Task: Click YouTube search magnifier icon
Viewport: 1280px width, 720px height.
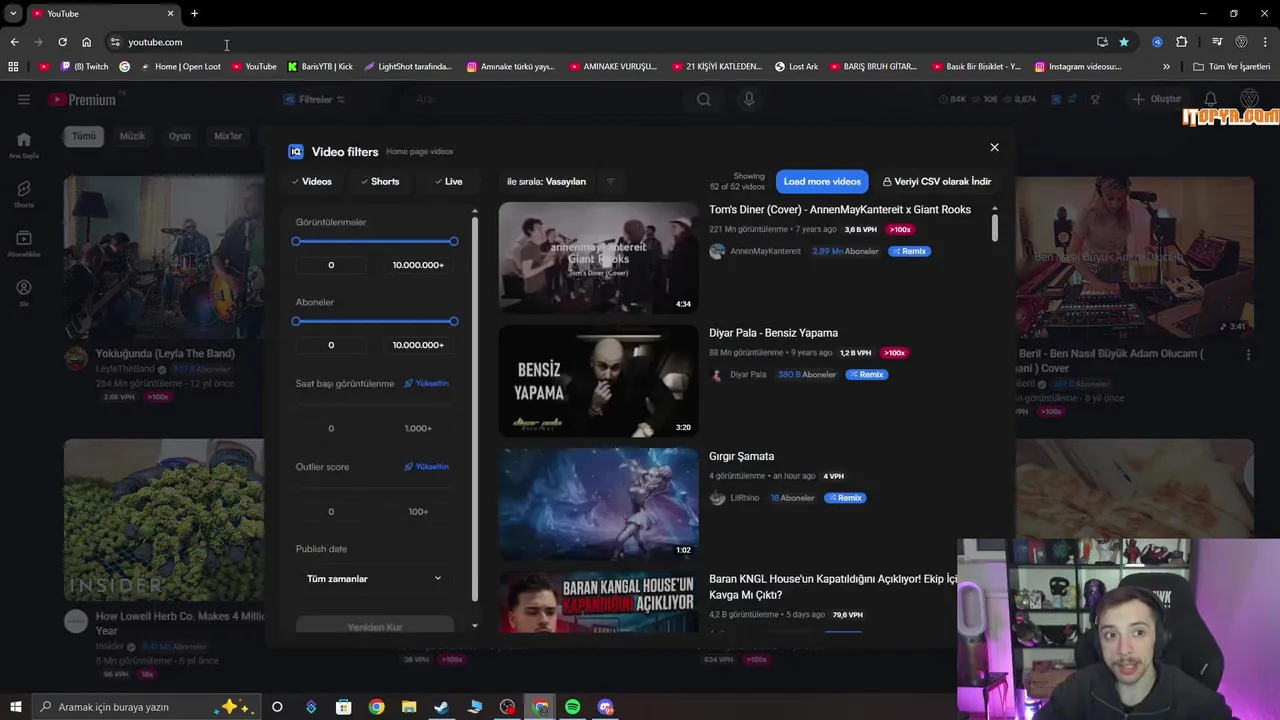Action: 704,99
